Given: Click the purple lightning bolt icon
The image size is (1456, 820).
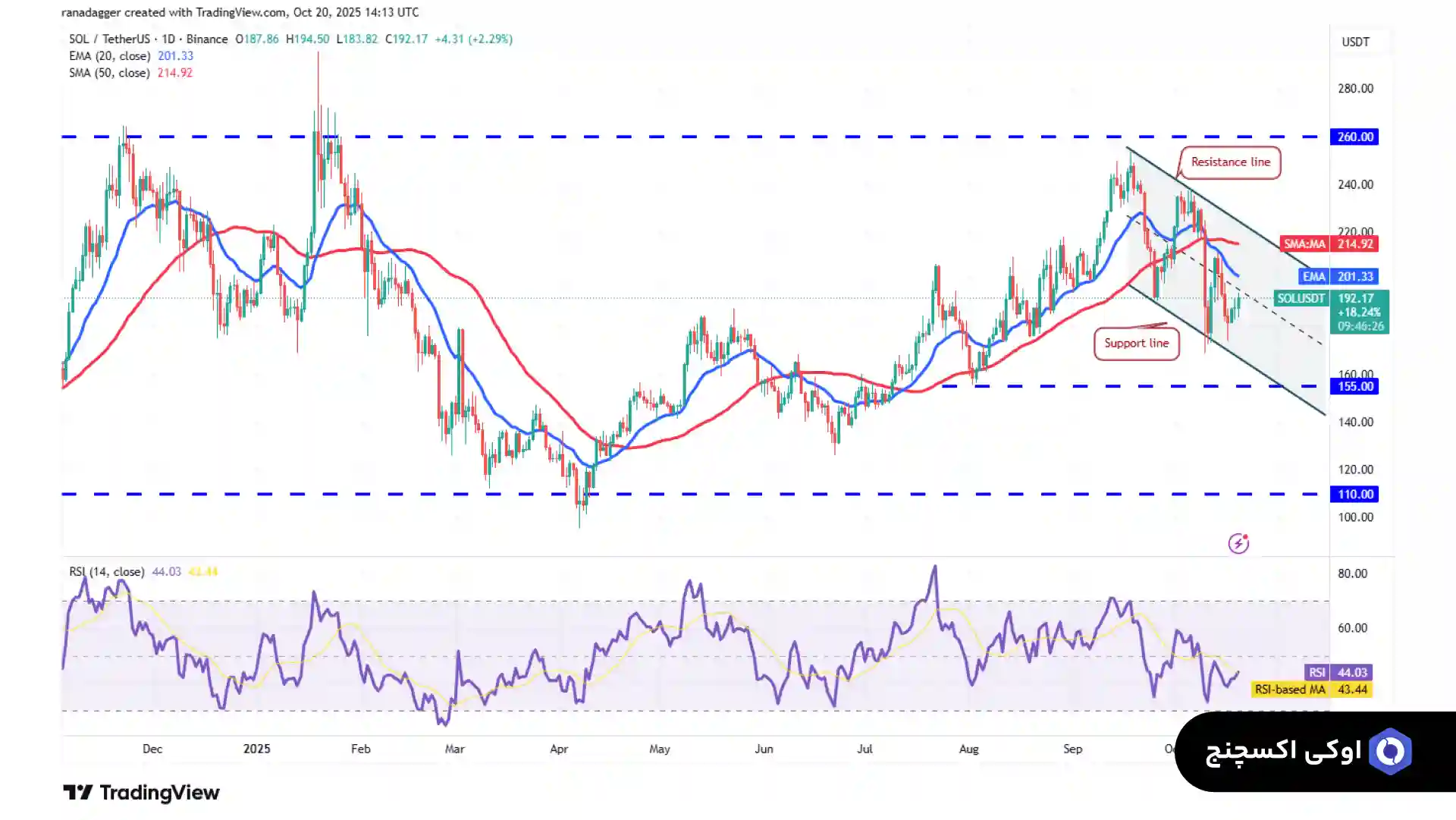Looking at the screenshot, I should point(1238,543).
